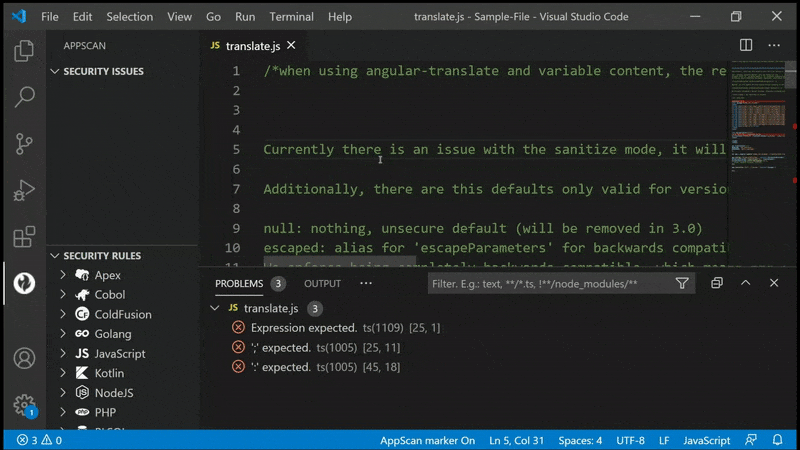
Task: Maximize the panel with the up chevron
Action: pyautogui.click(x=745, y=284)
